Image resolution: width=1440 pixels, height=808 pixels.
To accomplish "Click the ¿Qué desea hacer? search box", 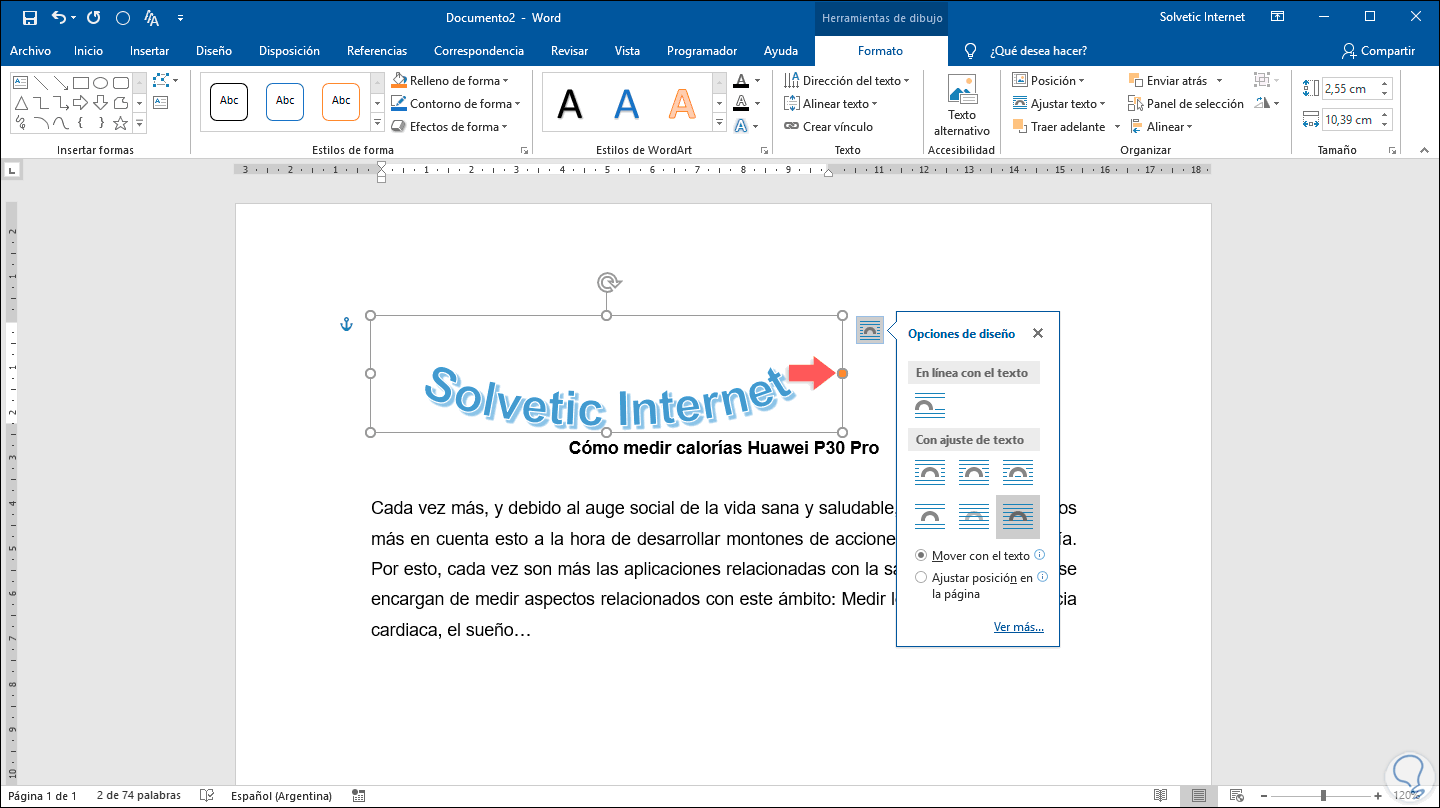I will point(1037,51).
